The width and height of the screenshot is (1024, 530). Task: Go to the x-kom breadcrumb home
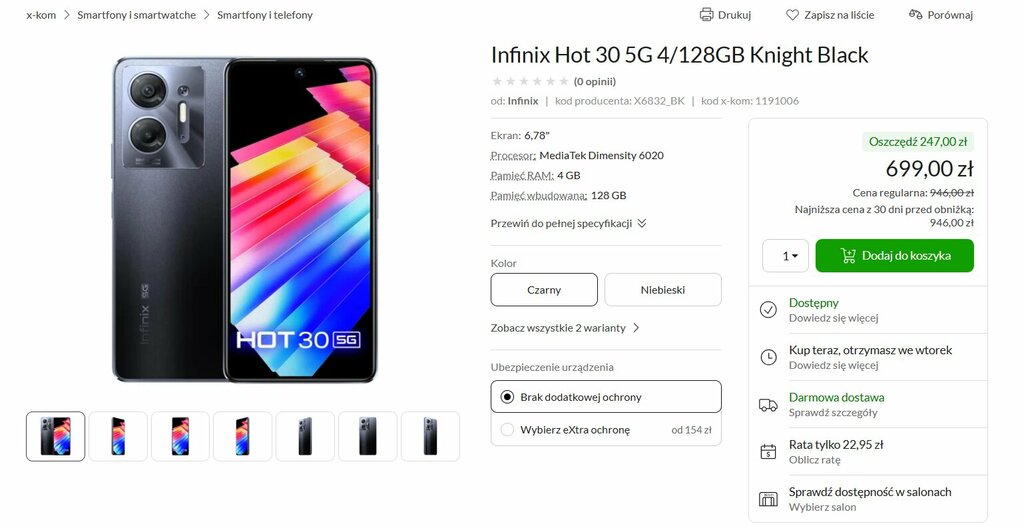41,15
